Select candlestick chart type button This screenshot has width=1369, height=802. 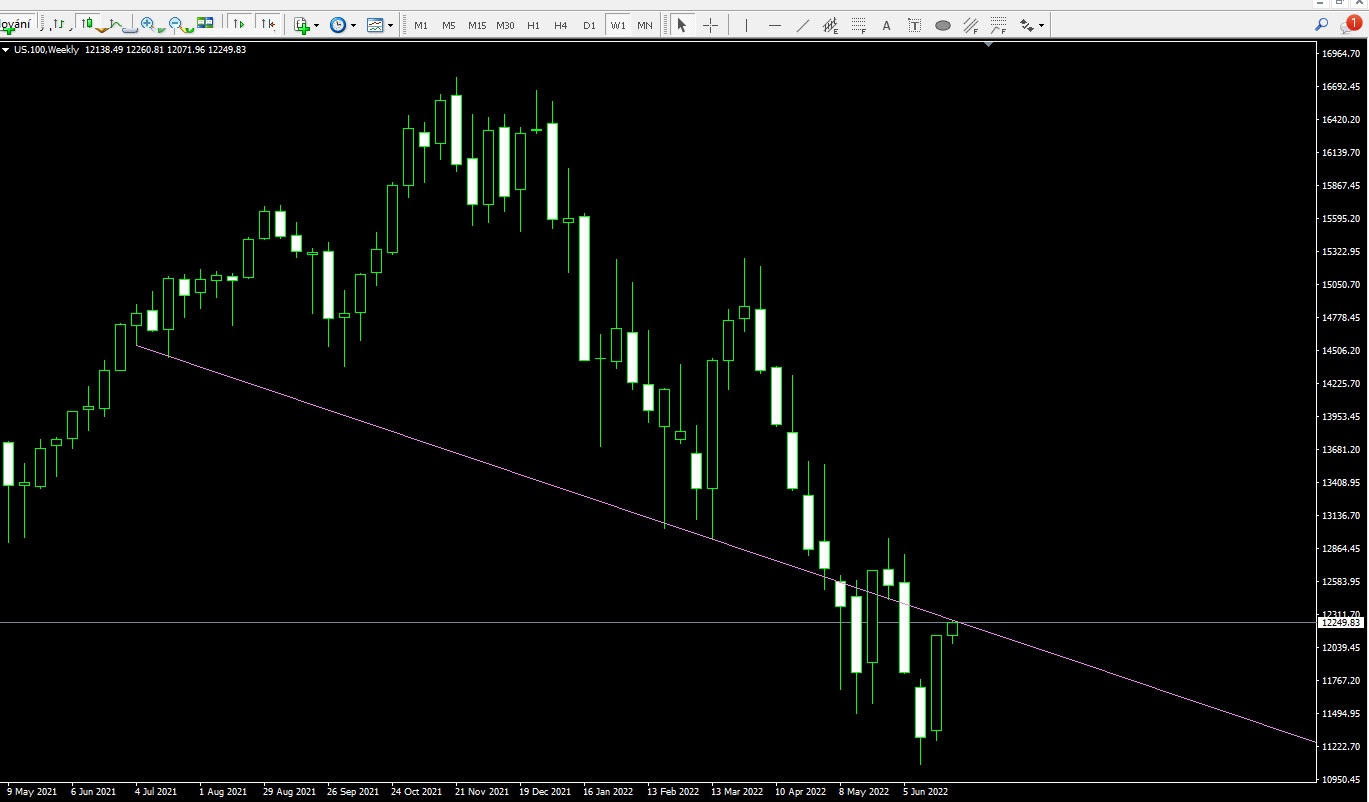(x=88, y=24)
